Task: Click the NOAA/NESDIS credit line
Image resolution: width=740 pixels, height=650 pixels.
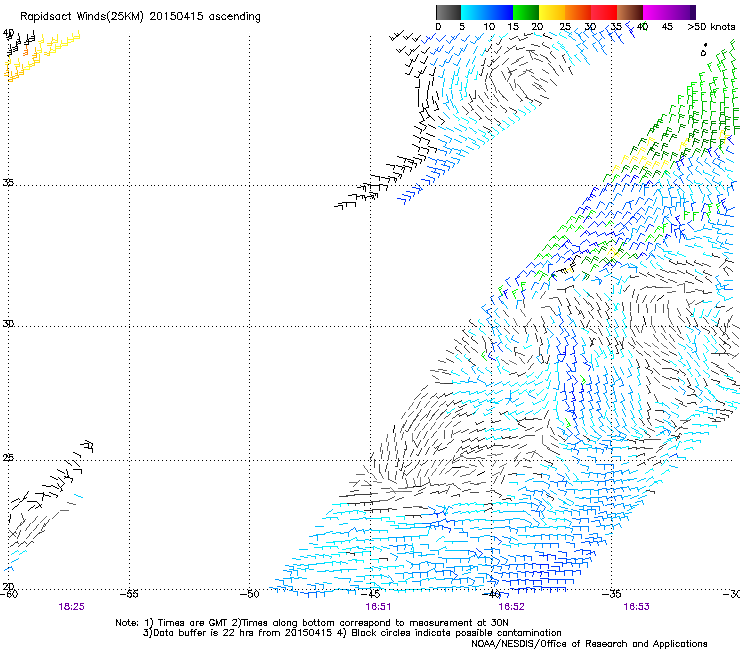Action: pyautogui.click(x=589, y=643)
